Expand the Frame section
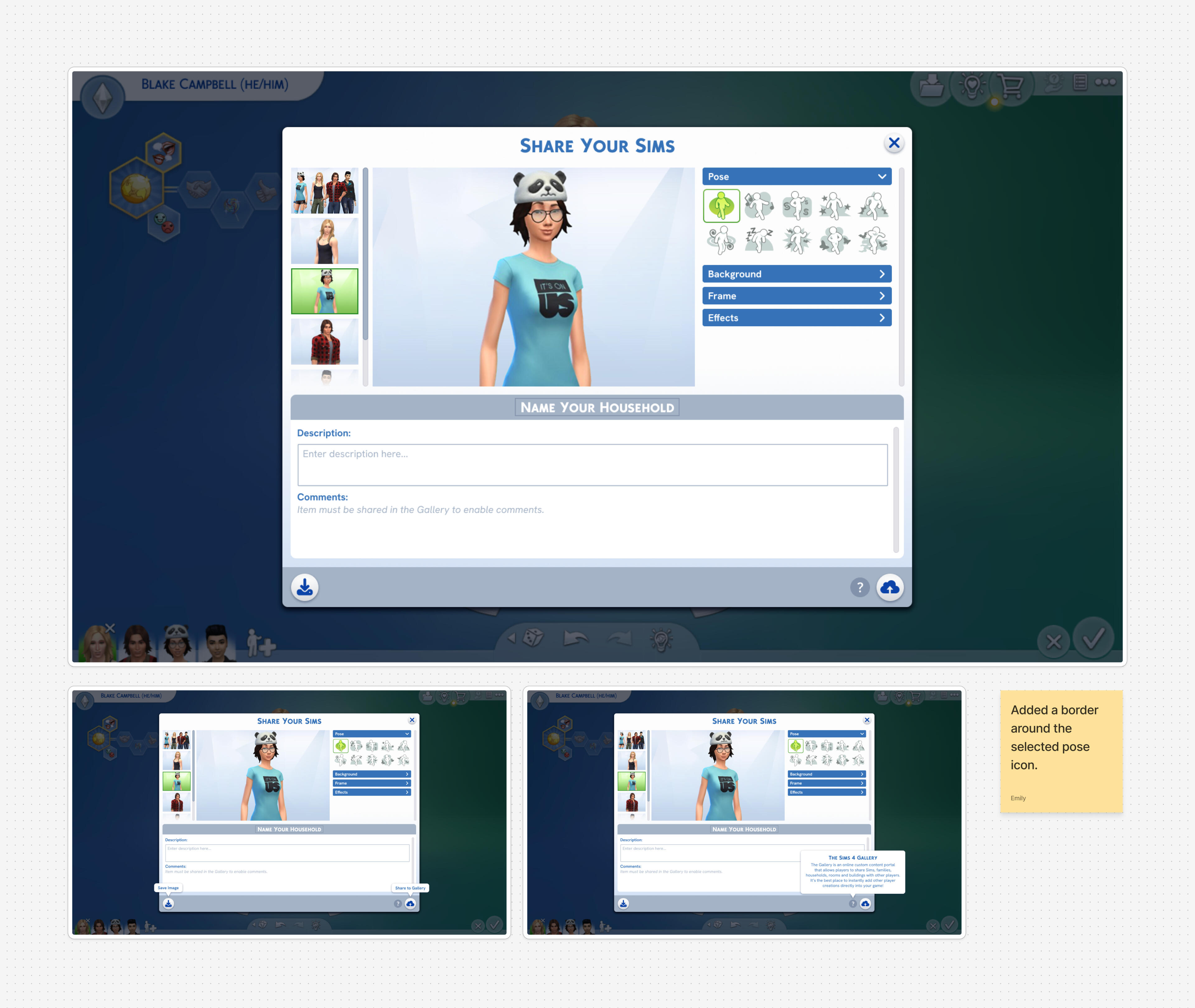The width and height of the screenshot is (1195, 1008). pyautogui.click(x=796, y=296)
